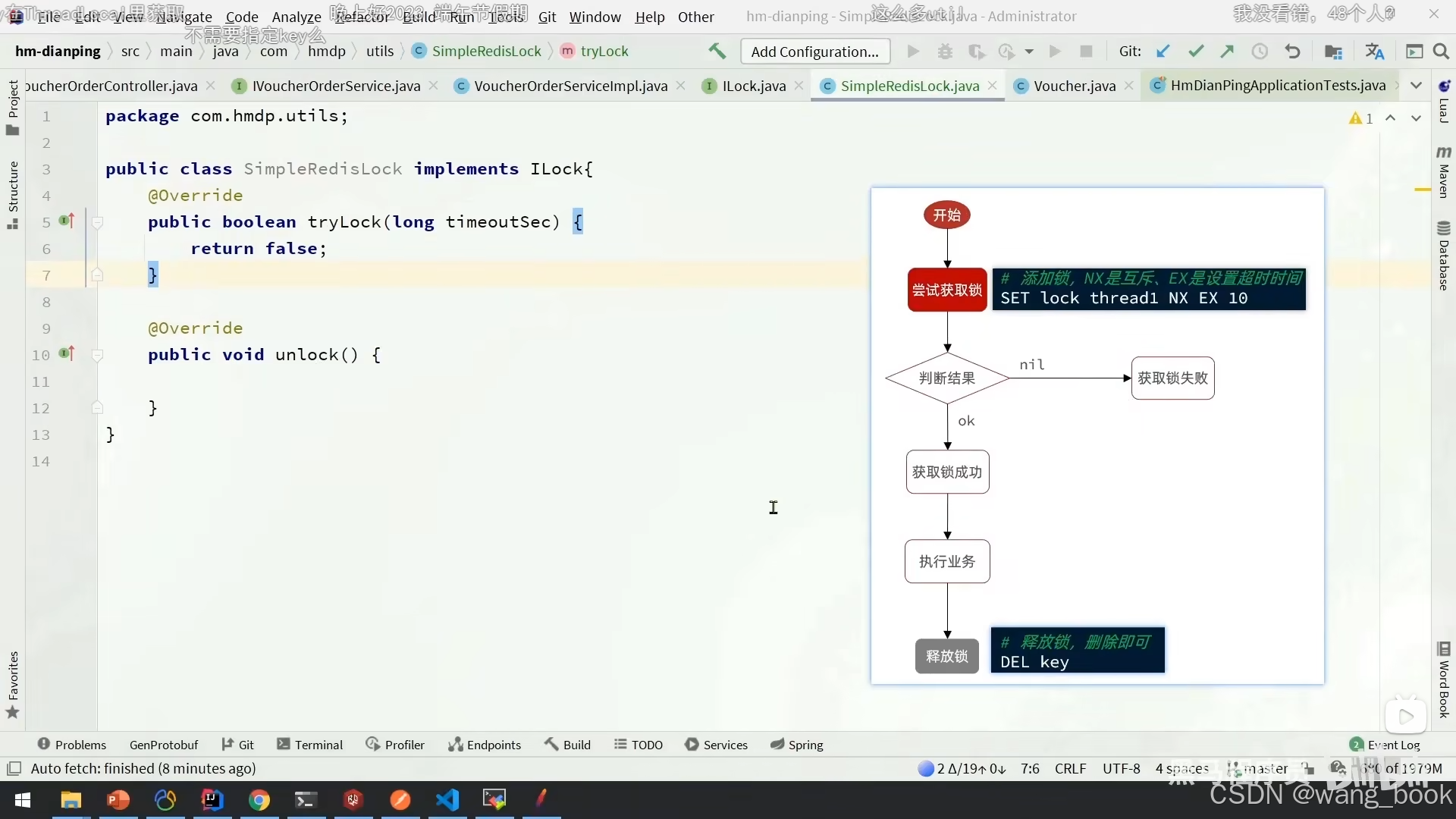Click the Build hammer icon in toolbar

click(x=717, y=52)
